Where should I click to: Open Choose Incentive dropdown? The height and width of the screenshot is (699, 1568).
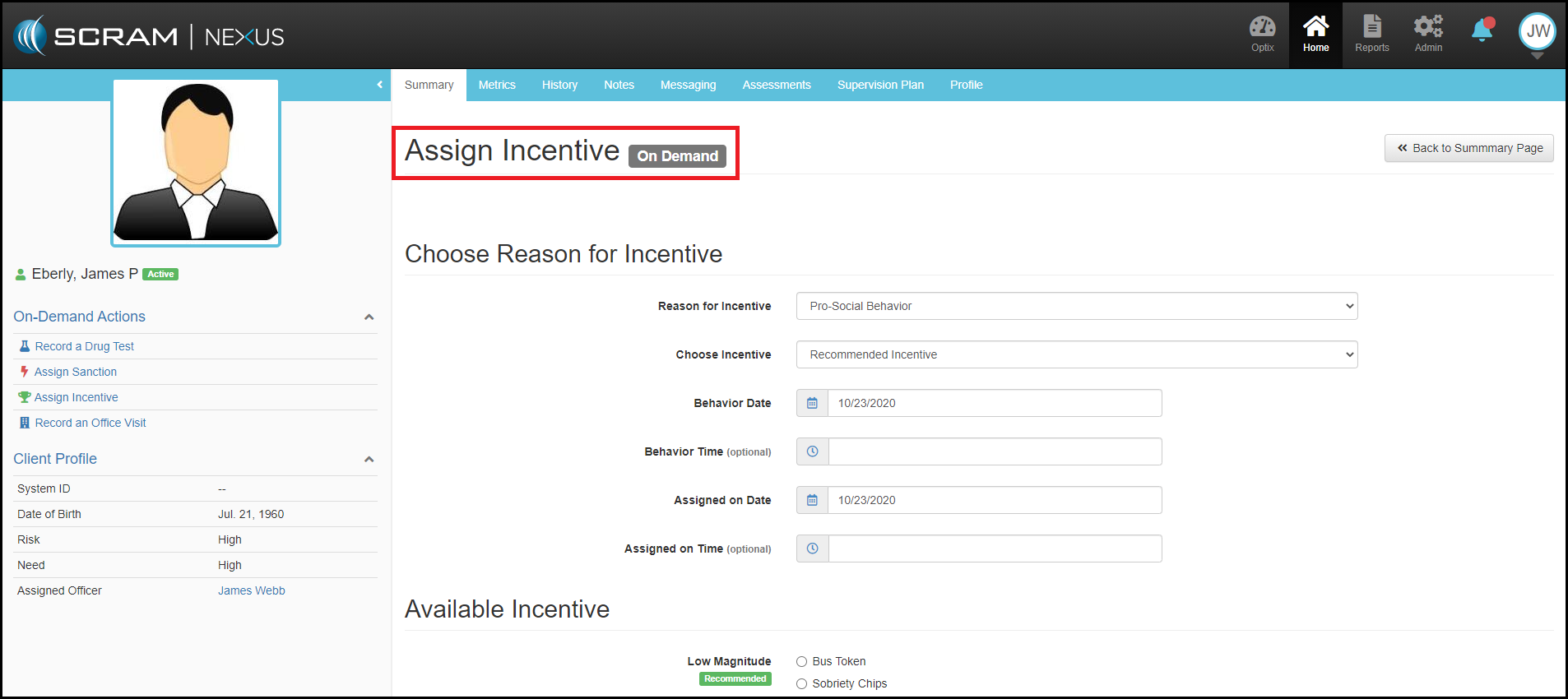1076,354
